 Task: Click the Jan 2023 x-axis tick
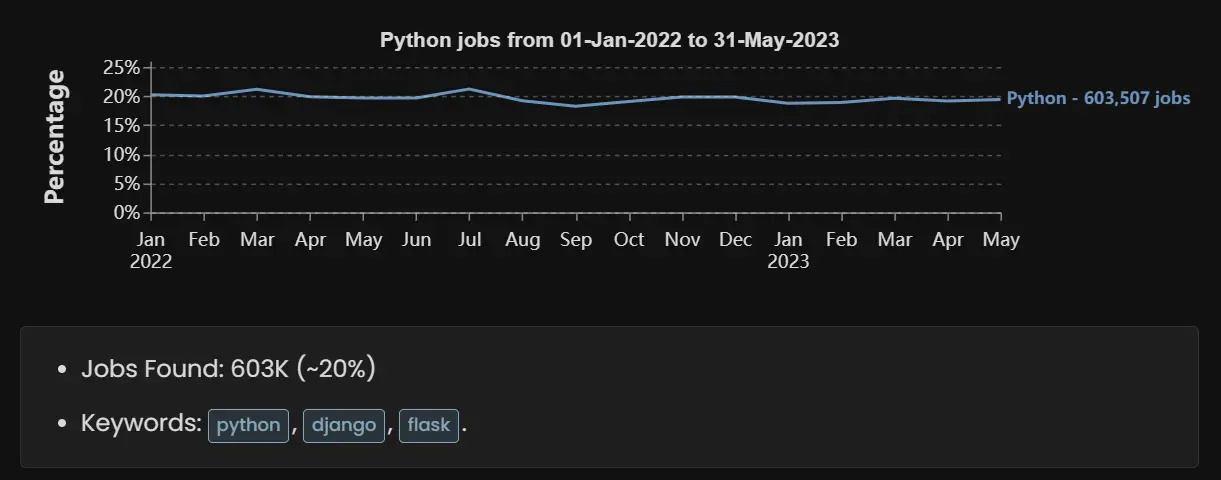788,250
